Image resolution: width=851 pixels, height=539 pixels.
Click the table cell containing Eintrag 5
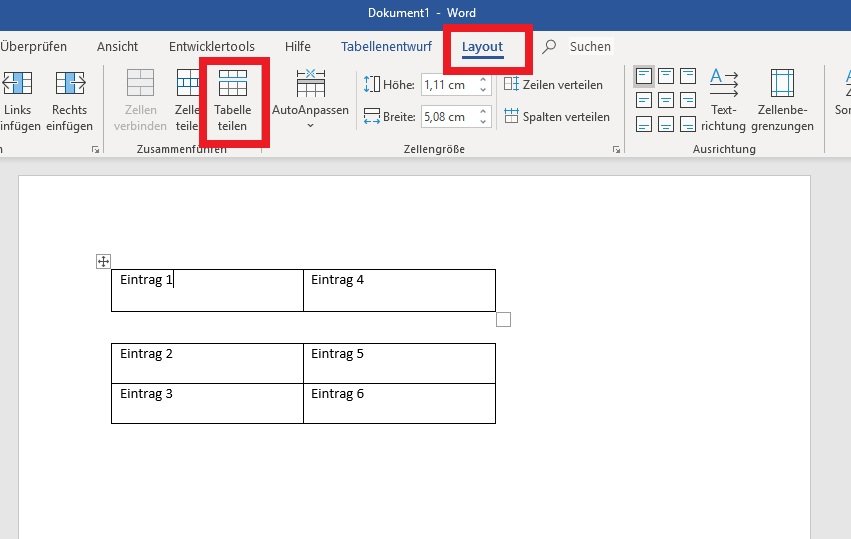(399, 363)
